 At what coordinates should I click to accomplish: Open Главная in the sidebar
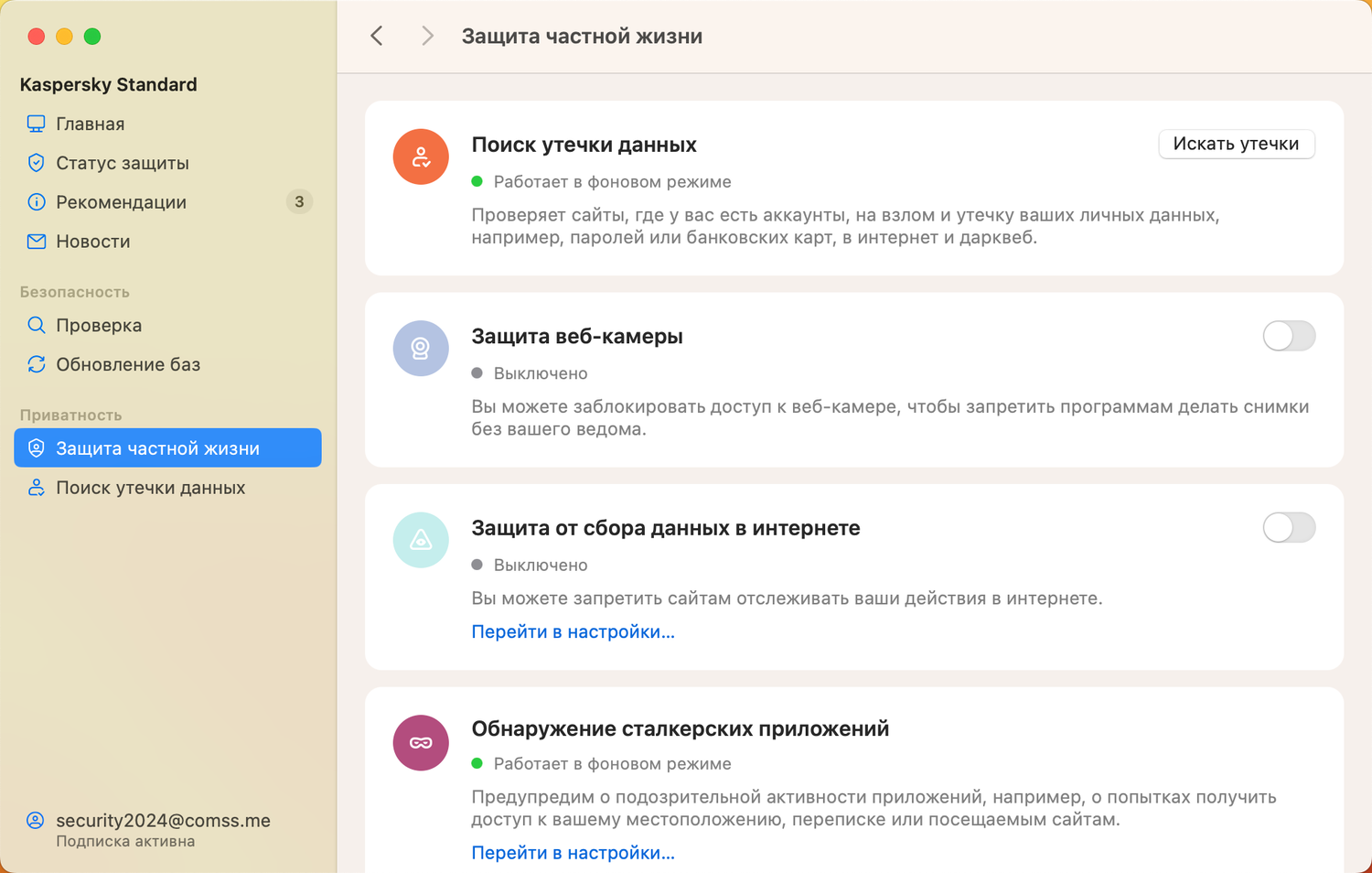coord(90,124)
